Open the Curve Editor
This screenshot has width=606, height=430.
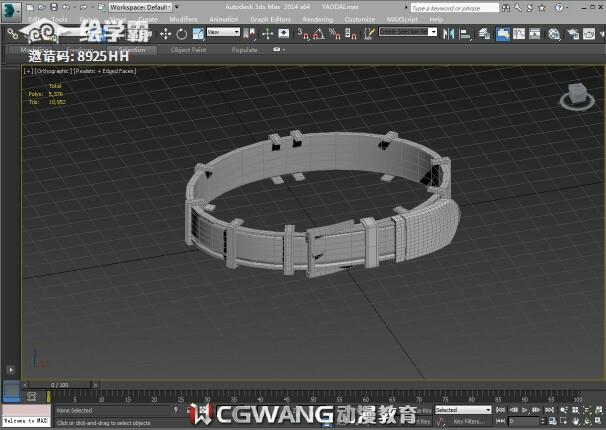tap(519, 34)
